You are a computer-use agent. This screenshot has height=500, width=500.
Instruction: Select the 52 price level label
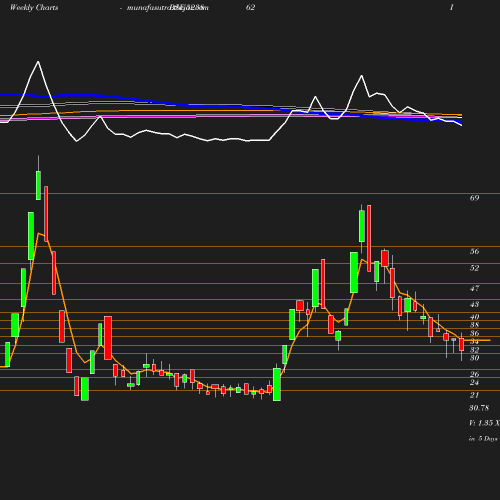[474, 268]
